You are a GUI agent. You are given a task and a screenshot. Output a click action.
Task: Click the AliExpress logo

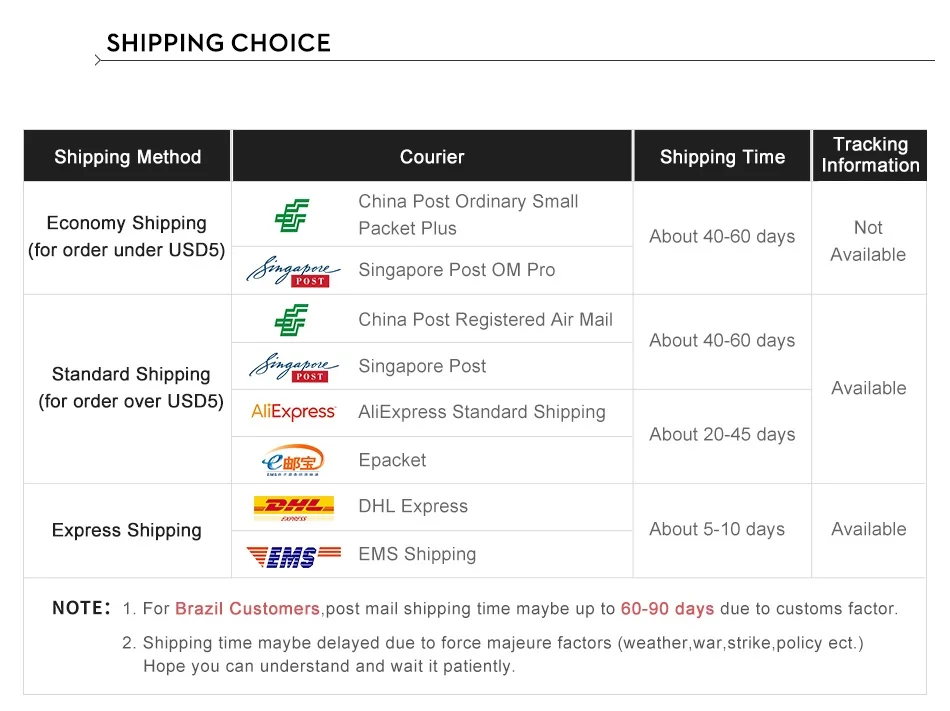[x=293, y=412]
